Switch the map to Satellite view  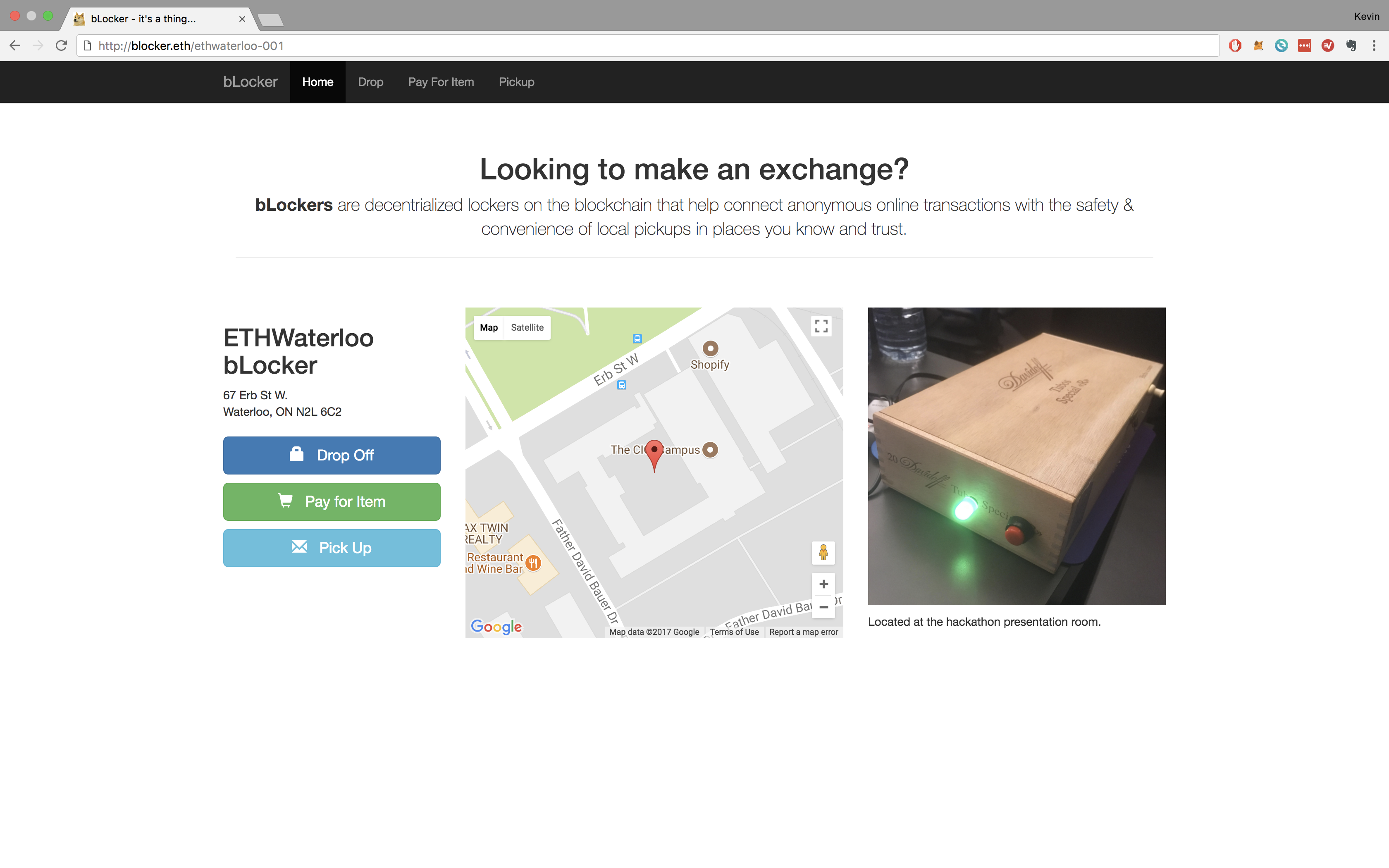point(527,328)
